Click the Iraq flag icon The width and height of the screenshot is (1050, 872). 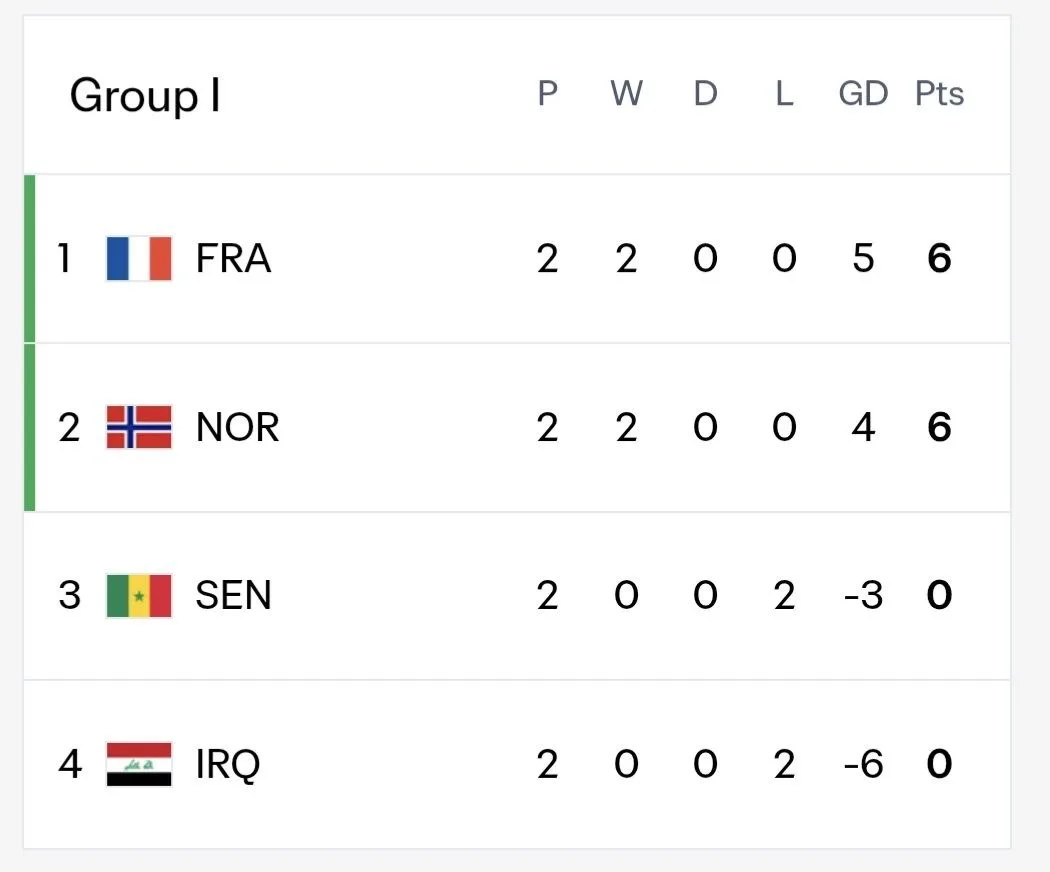tap(139, 764)
